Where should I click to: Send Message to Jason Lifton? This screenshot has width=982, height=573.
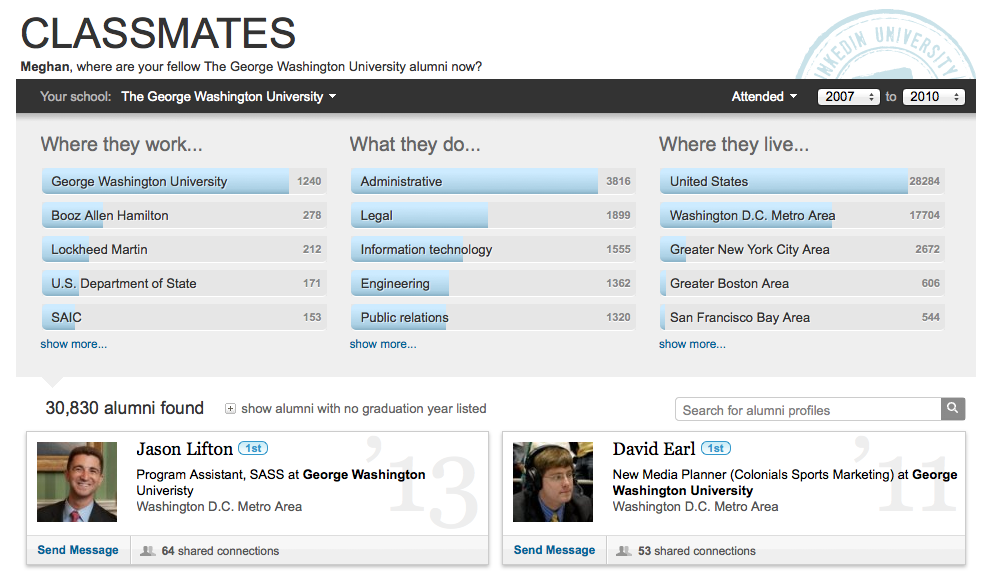(78, 550)
